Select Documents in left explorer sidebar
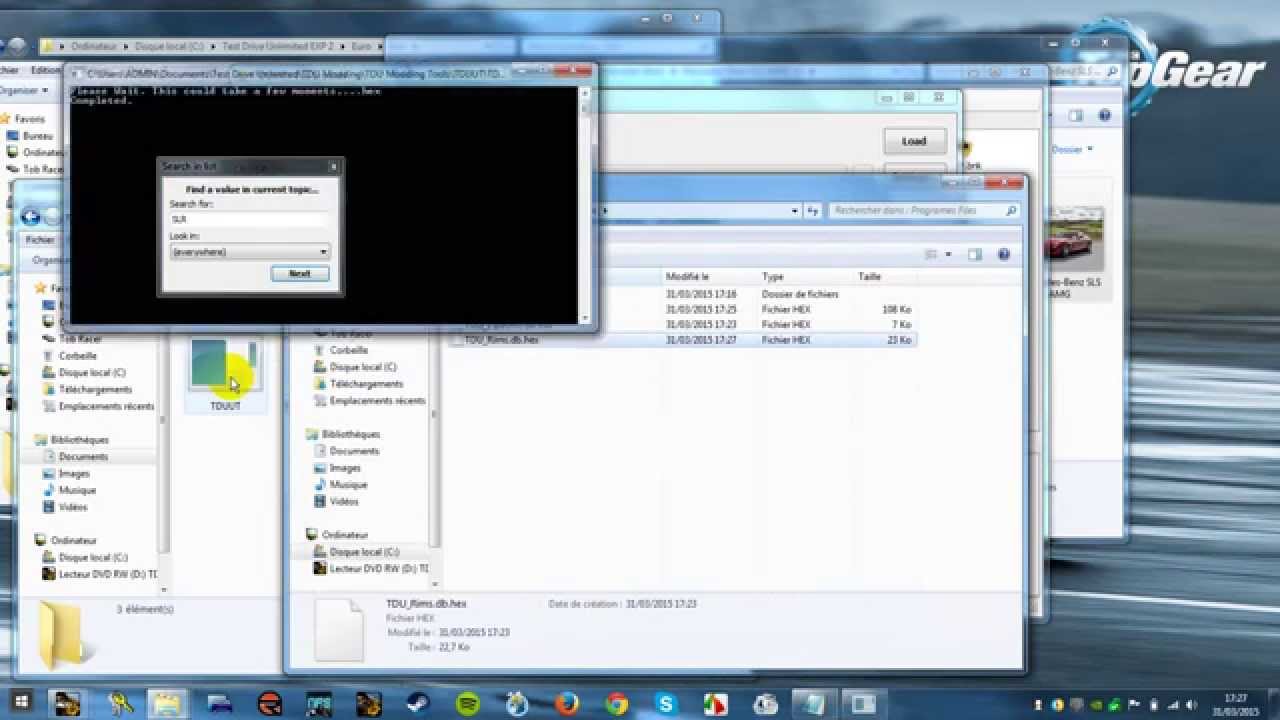 point(83,457)
